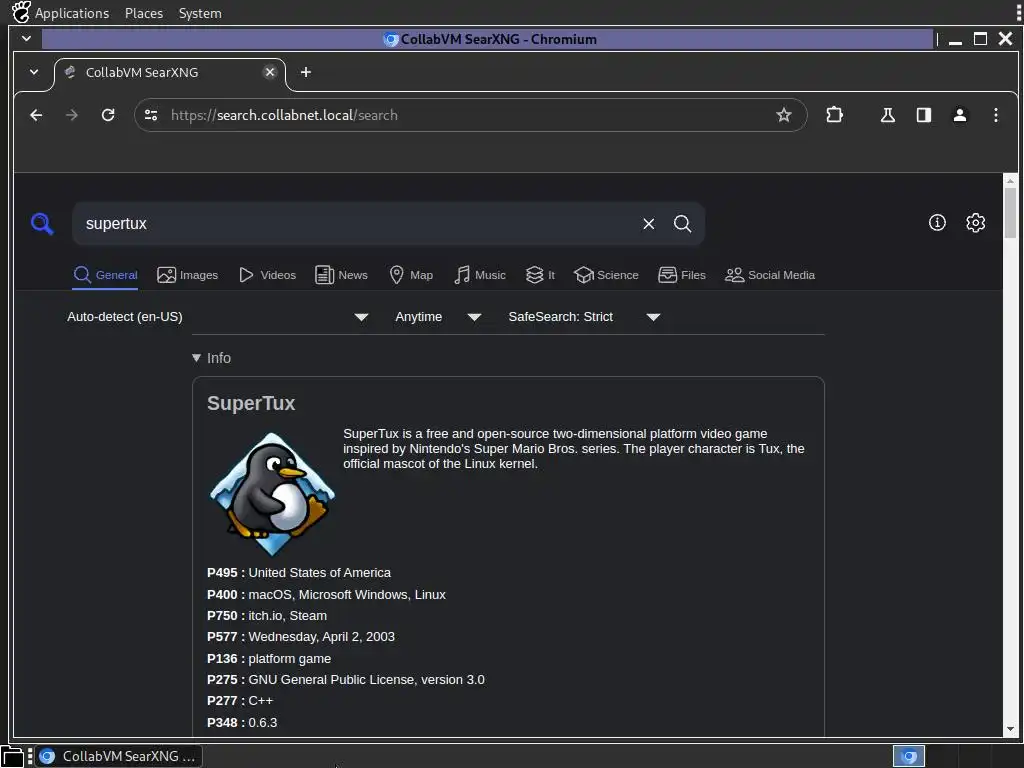
Task: Switch to Social Media category
Action: 770,275
